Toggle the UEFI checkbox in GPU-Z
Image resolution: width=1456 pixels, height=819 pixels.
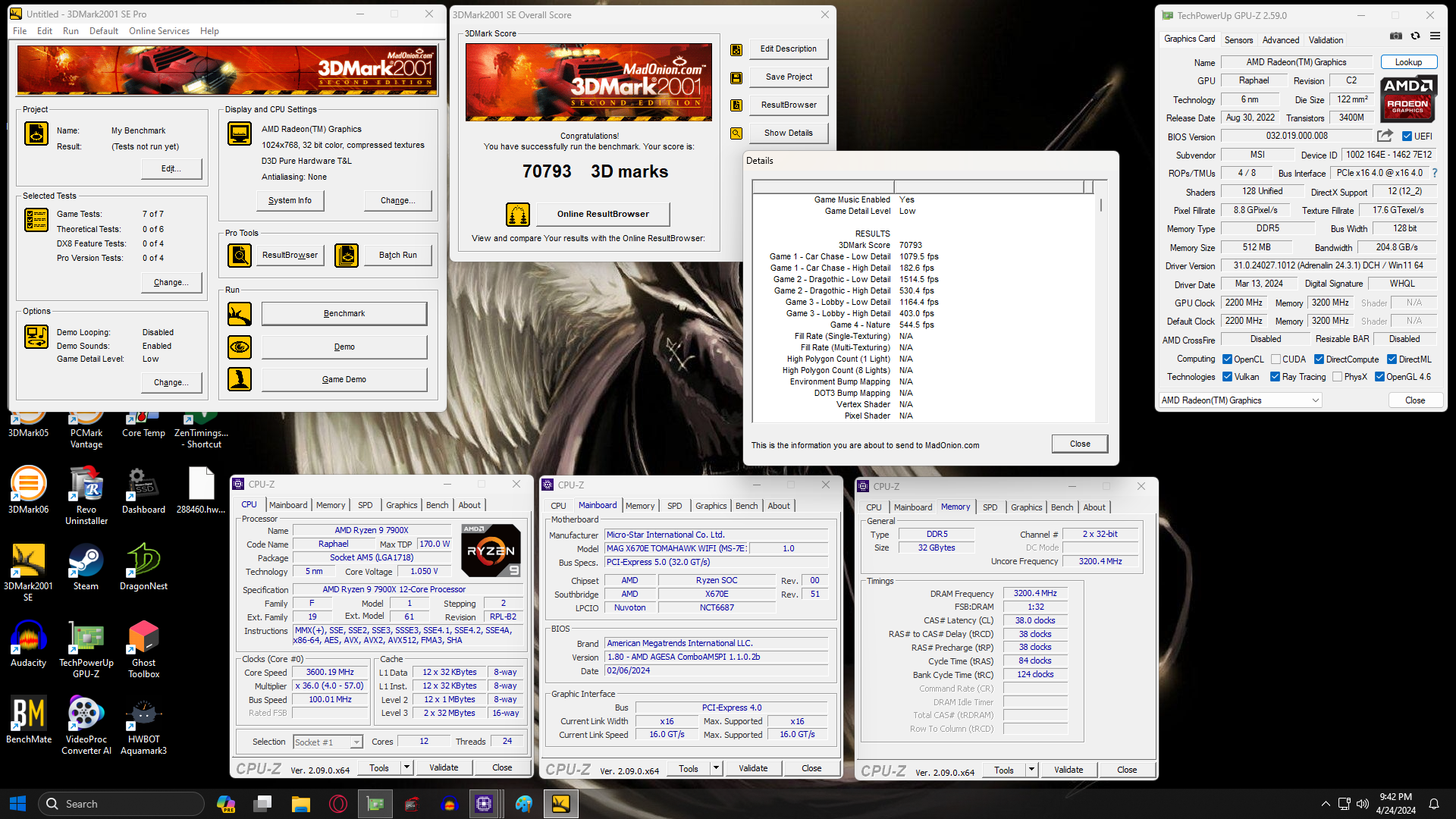pyautogui.click(x=1407, y=136)
